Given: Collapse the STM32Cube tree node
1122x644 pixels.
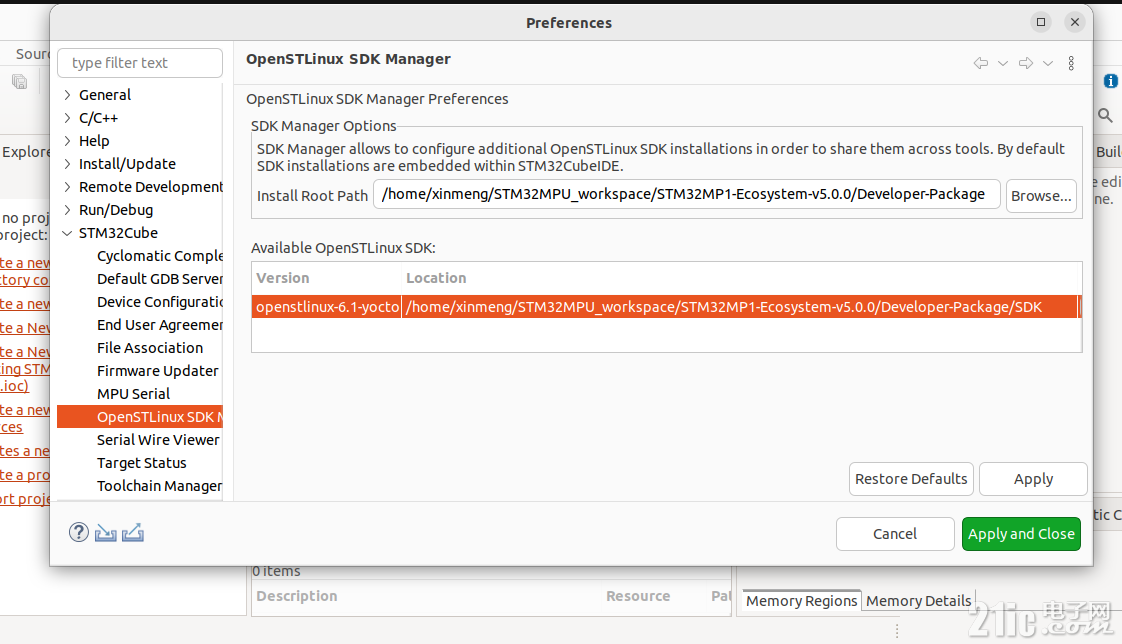Looking at the screenshot, I should coord(67,233).
